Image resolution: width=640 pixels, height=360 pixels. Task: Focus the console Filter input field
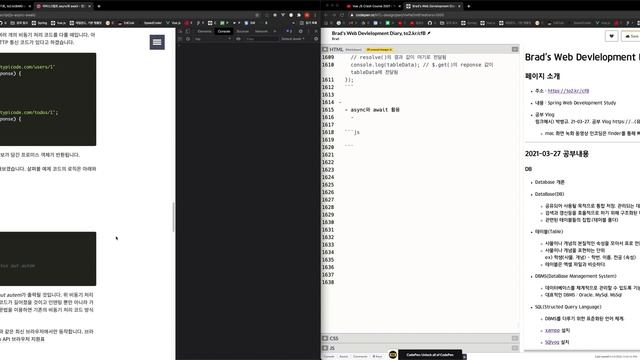pos(261,39)
